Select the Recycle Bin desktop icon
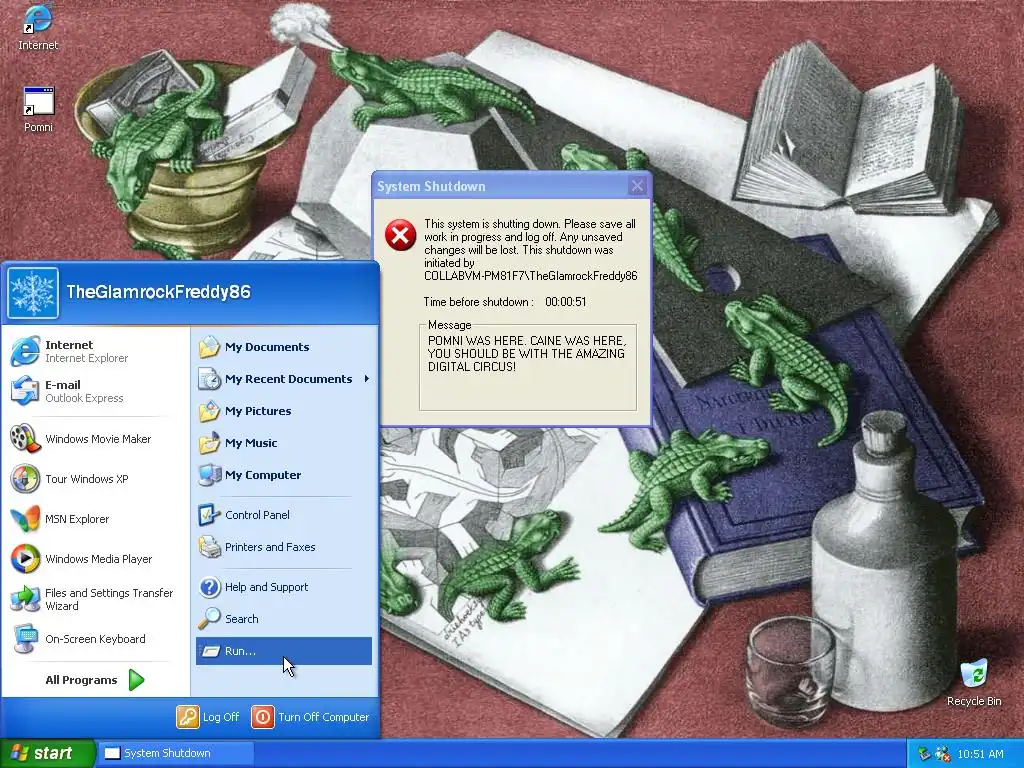The width and height of the screenshot is (1024, 768). [x=974, y=682]
